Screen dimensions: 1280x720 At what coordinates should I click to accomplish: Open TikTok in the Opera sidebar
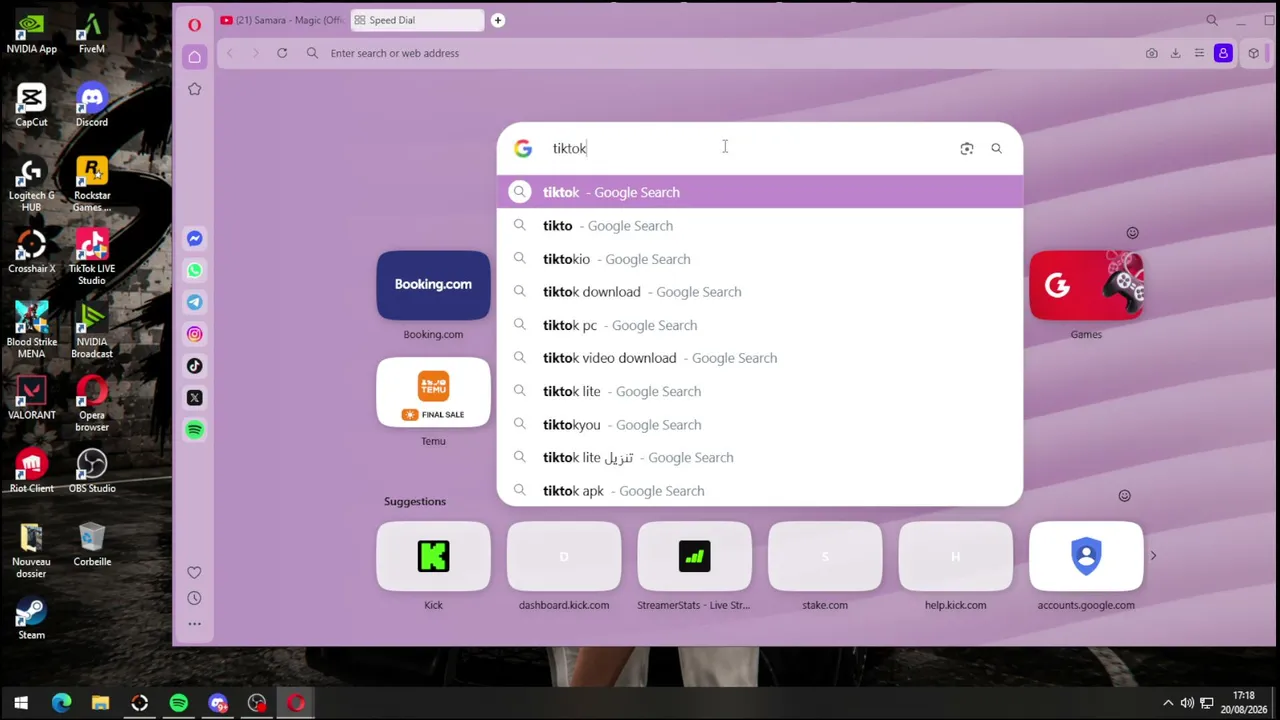[x=194, y=366]
